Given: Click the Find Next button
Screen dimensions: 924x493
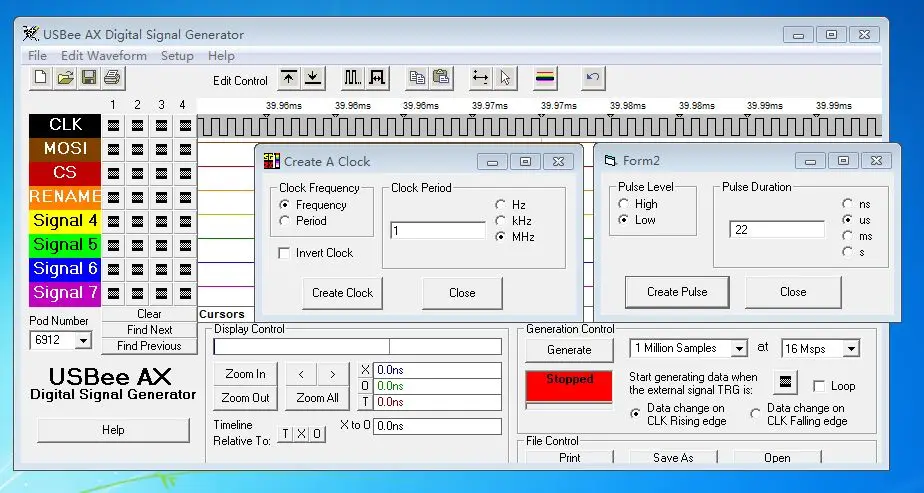Looking at the screenshot, I should point(150,330).
